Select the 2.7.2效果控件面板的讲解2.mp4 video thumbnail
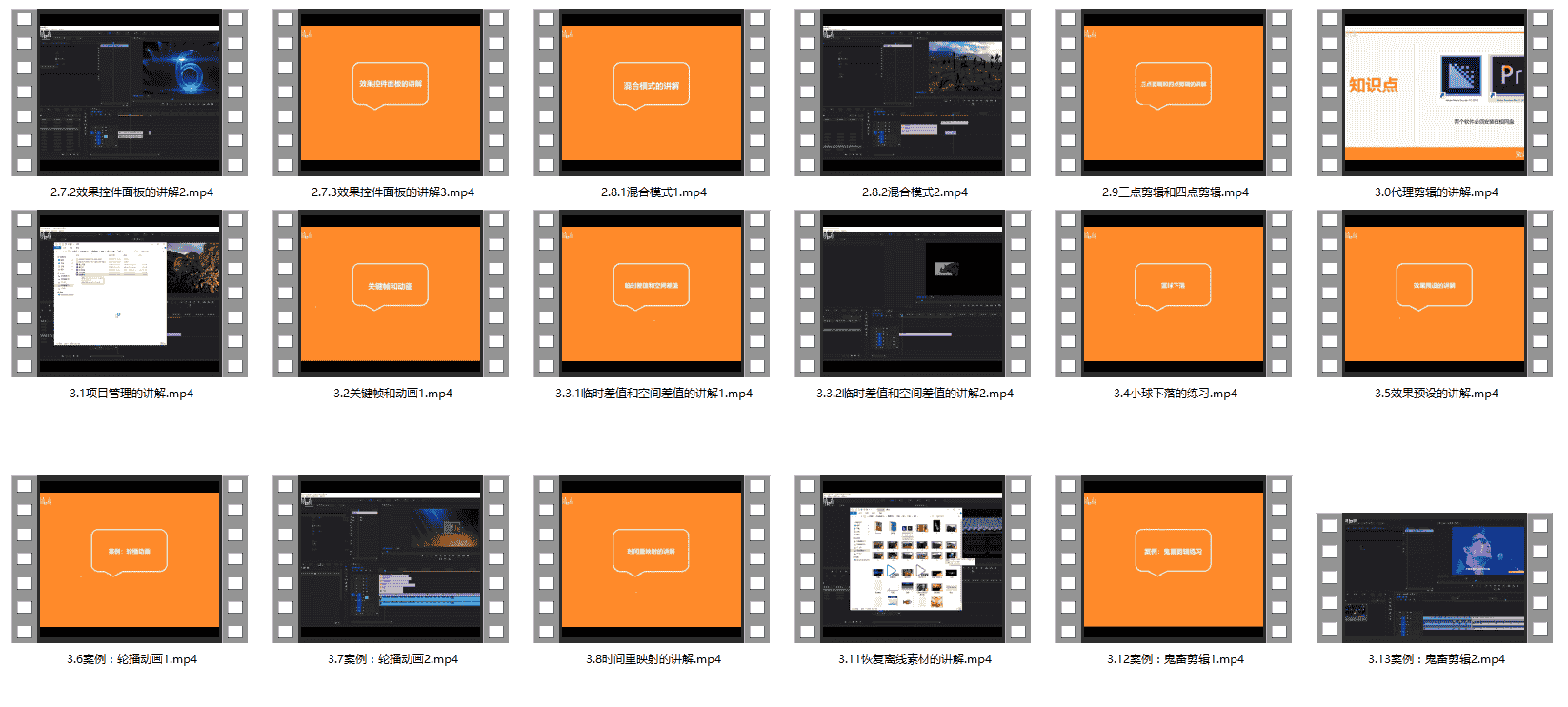Image resolution: width=1568 pixels, height=707 pixels. [130, 92]
